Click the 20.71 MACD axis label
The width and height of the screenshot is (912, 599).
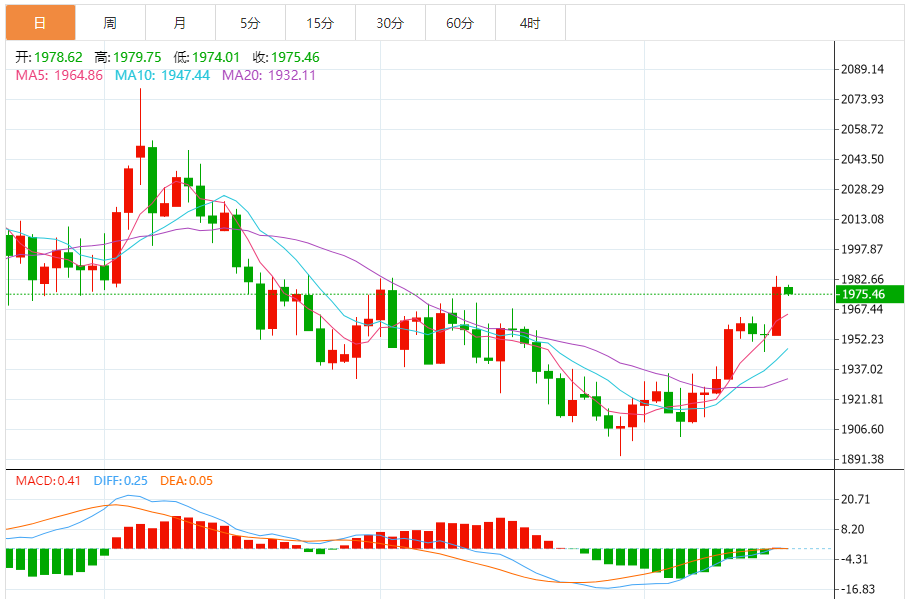[856, 499]
